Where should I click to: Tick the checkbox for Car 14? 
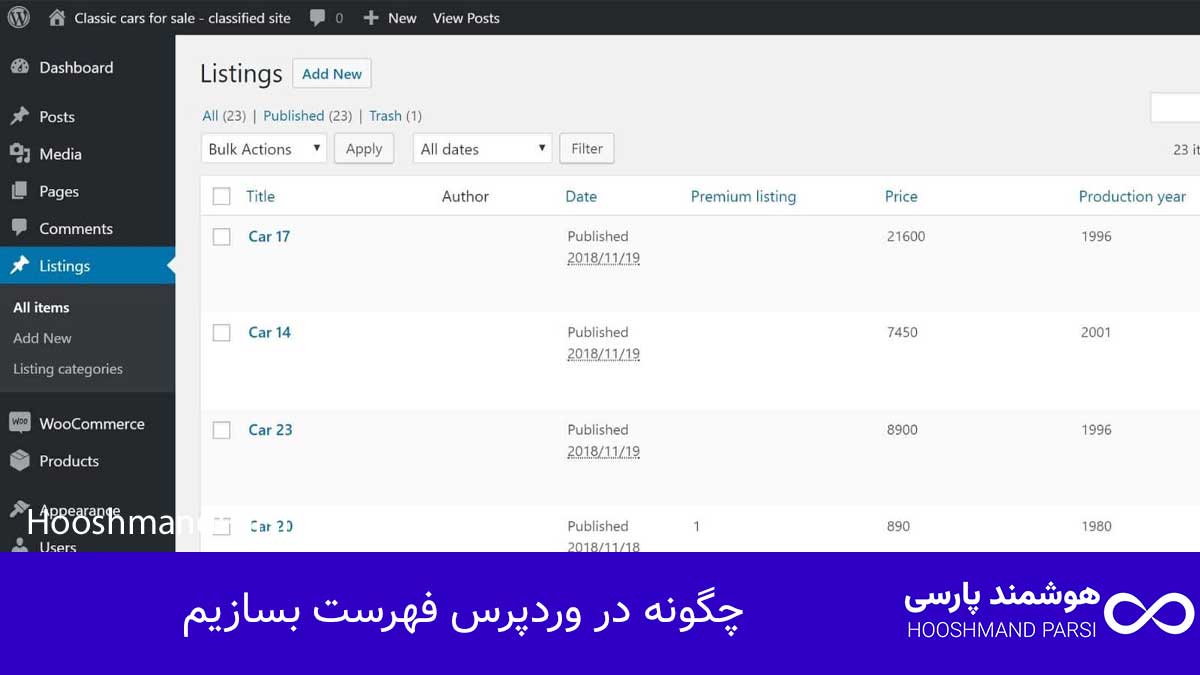(x=222, y=332)
